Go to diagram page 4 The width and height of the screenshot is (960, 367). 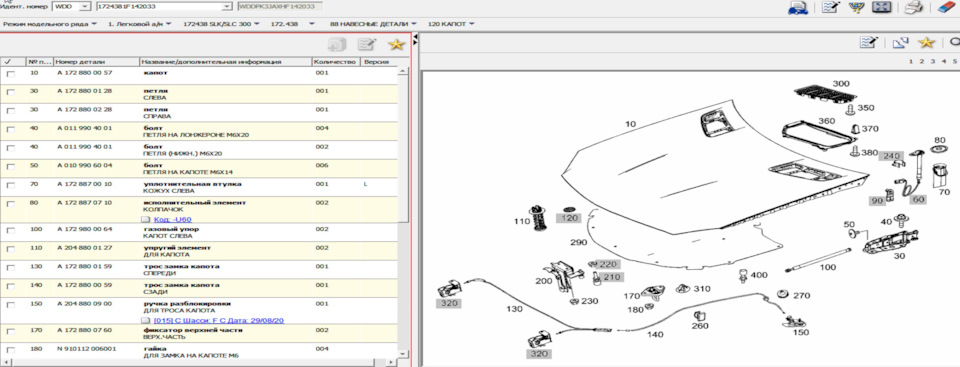(944, 61)
